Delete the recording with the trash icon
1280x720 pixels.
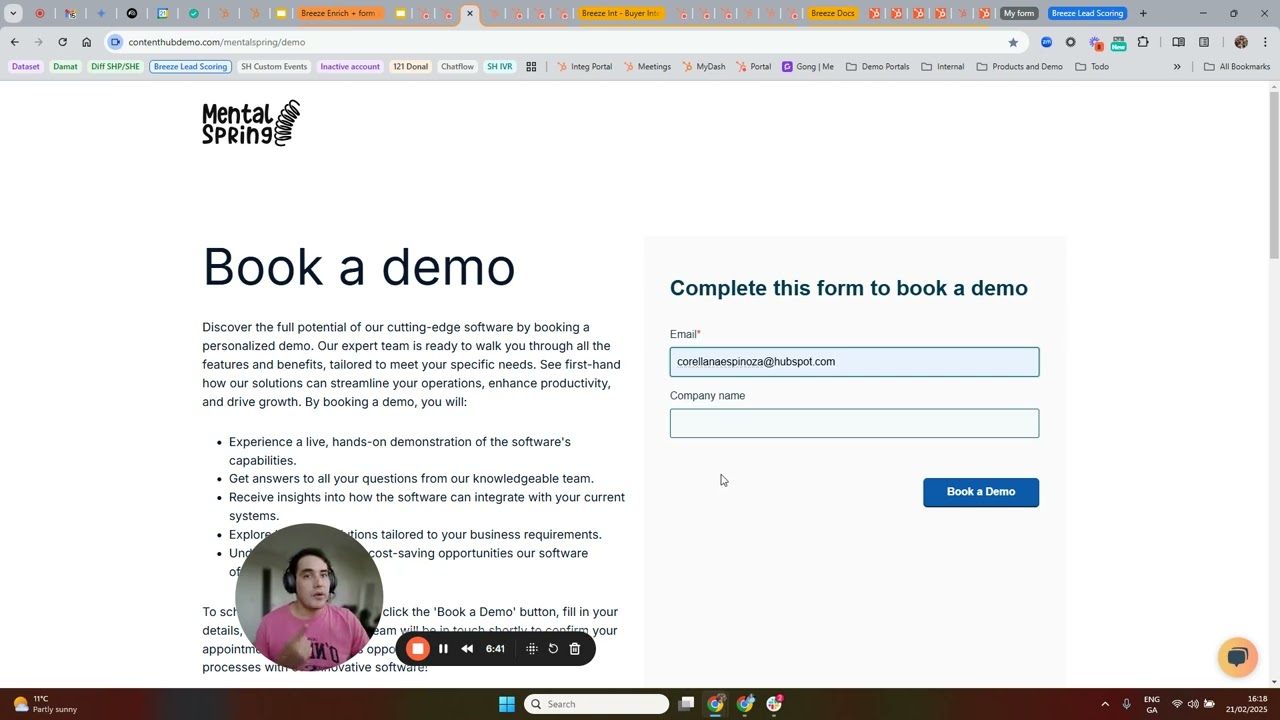click(575, 649)
